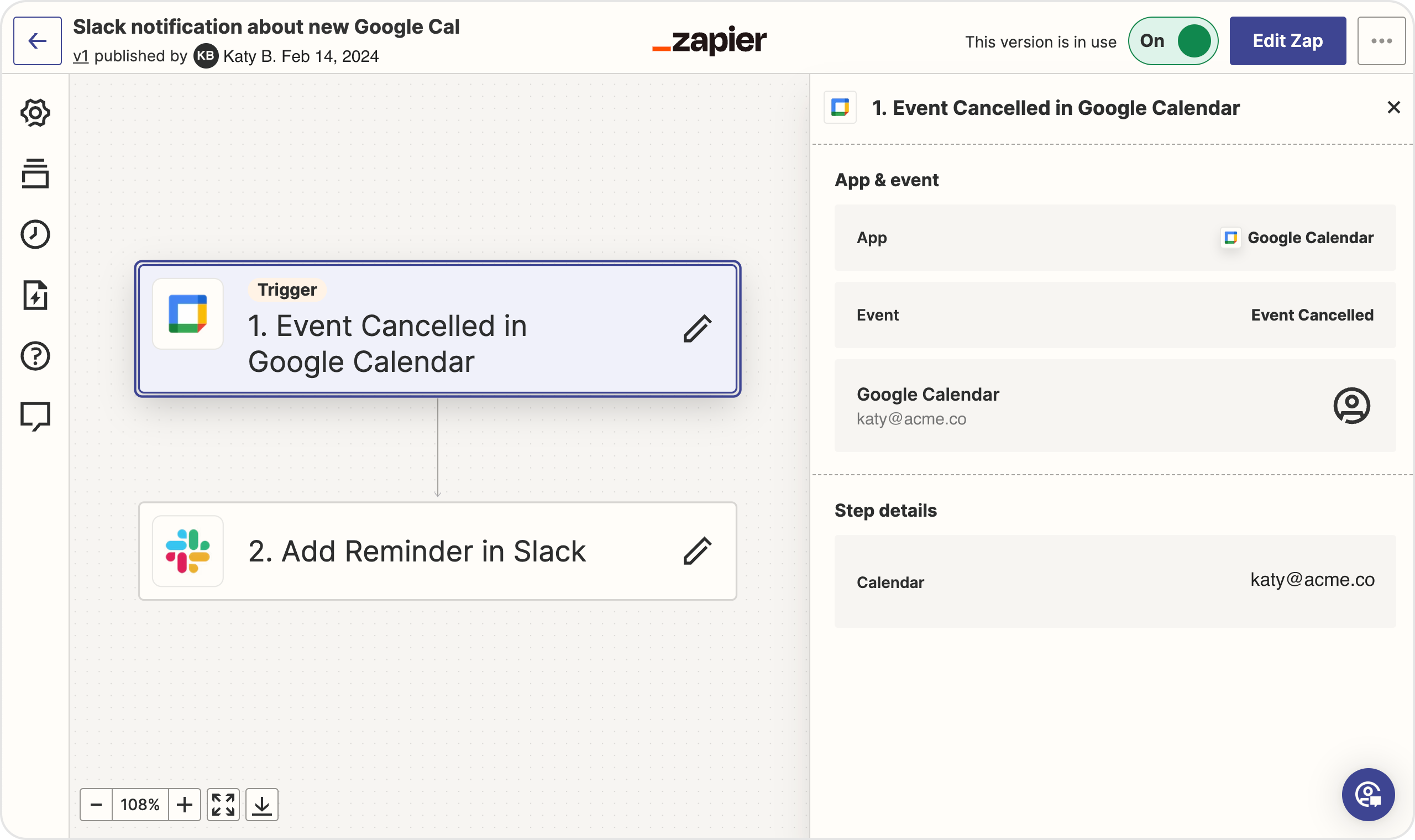Toggle the Zap On switch off
The image size is (1415, 840).
[1173, 41]
